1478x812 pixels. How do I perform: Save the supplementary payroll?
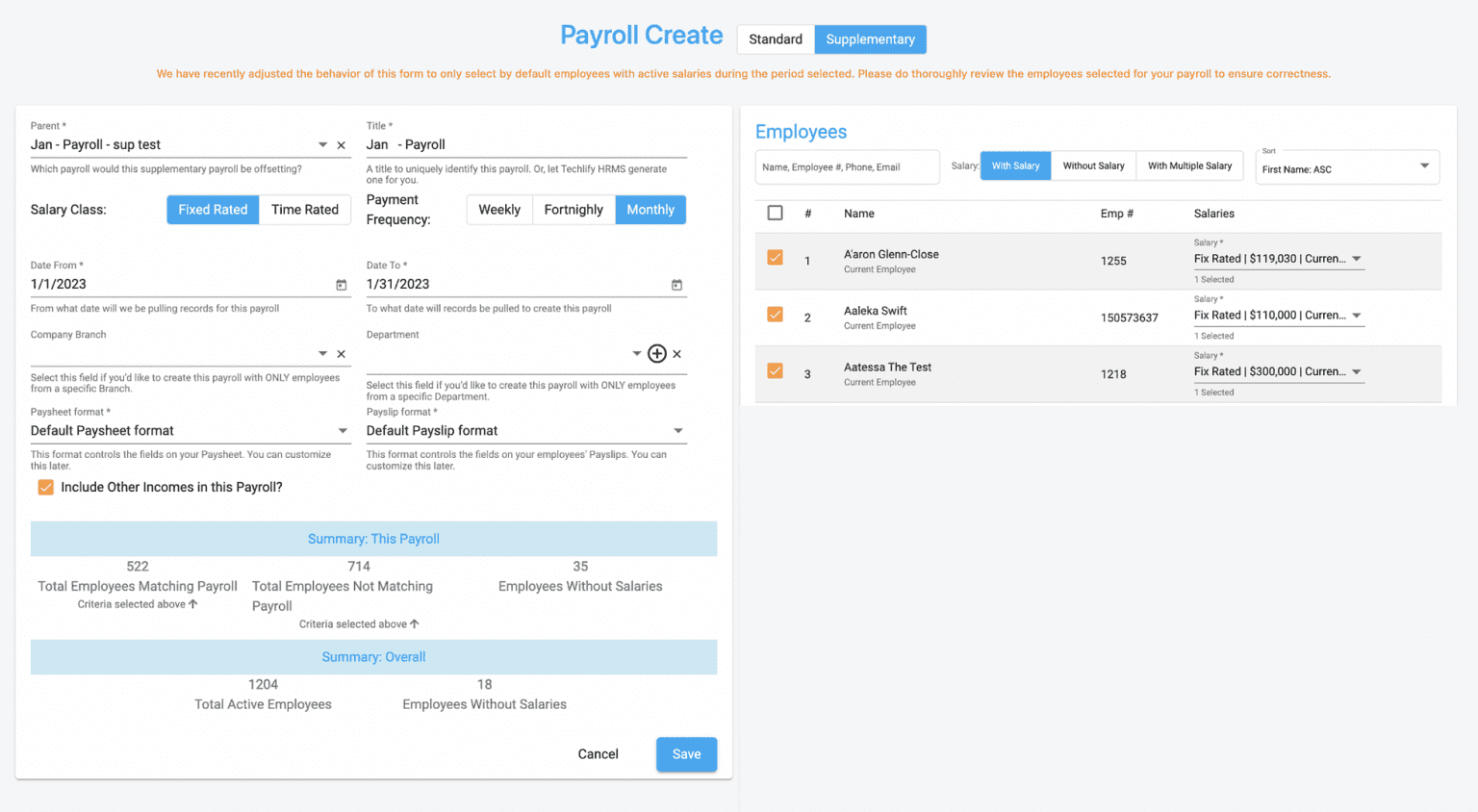(686, 754)
